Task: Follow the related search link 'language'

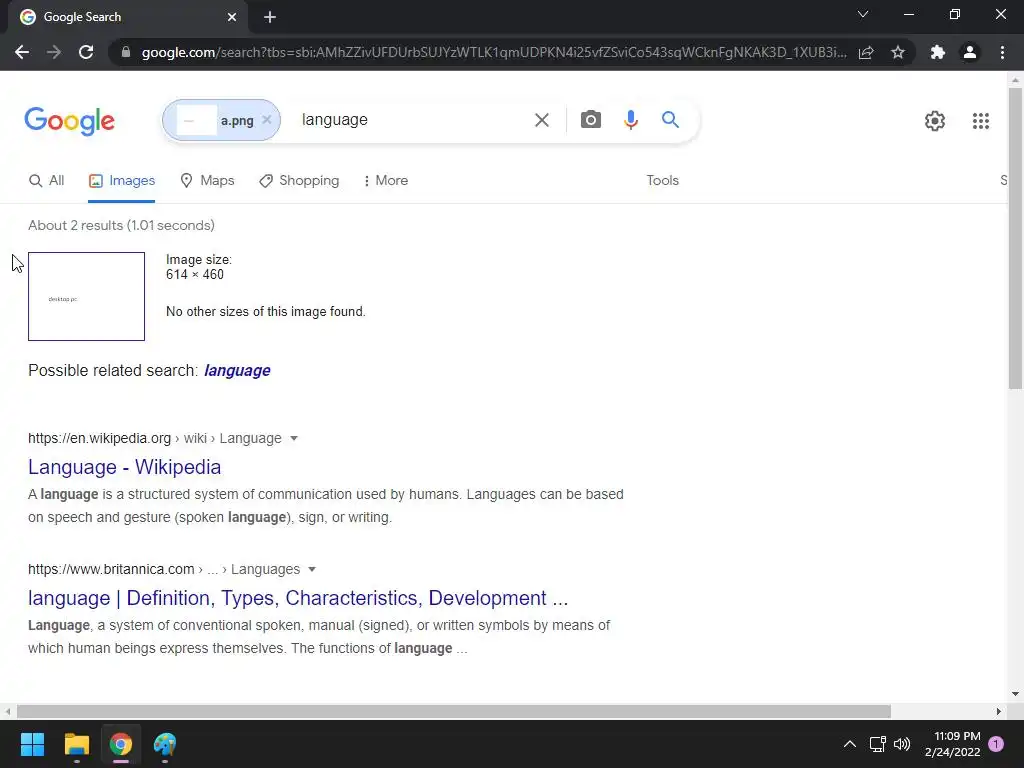Action: (237, 371)
